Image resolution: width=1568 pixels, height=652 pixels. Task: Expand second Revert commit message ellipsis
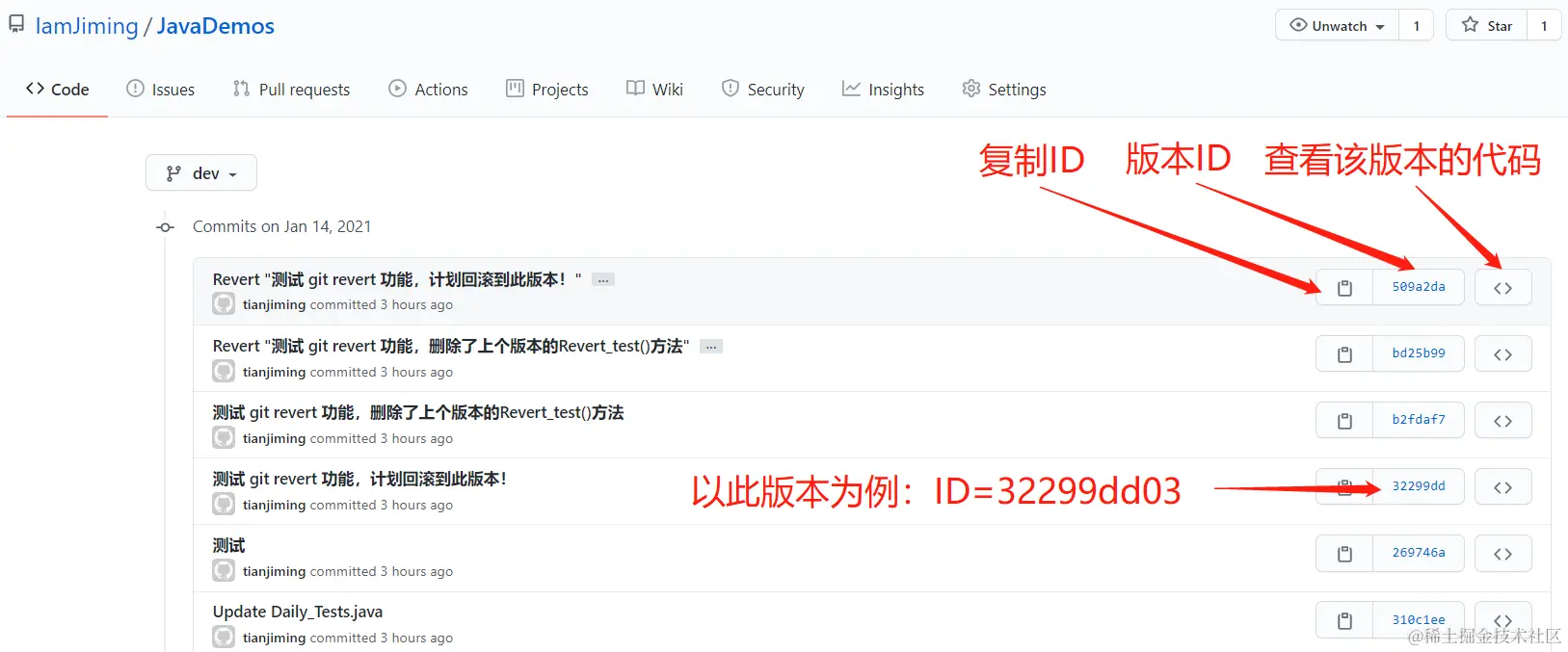tap(711, 347)
